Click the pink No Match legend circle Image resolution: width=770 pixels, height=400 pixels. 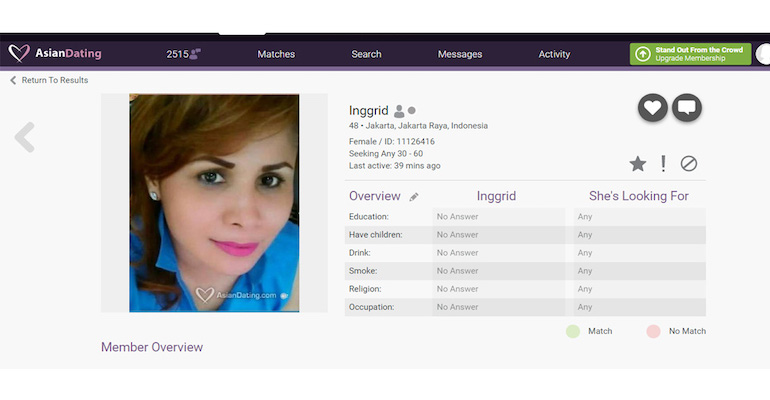click(x=653, y=331)
